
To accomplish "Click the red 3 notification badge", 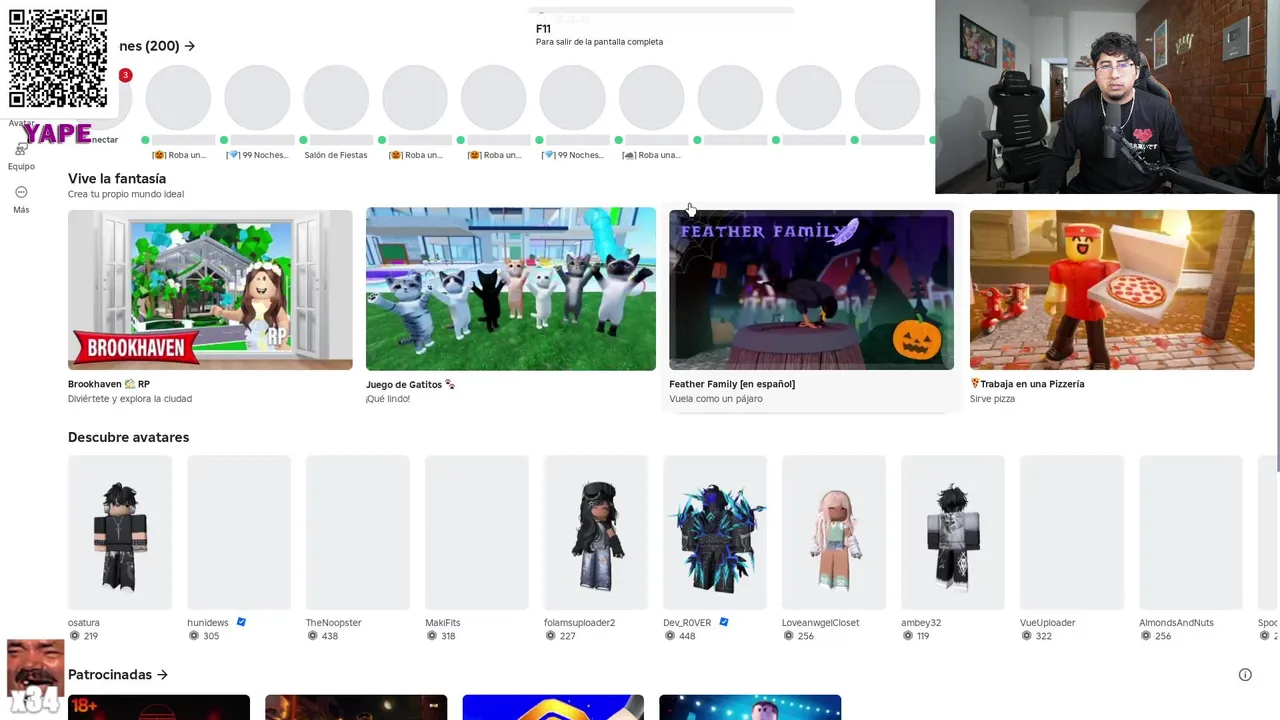I will coord(125,75).
